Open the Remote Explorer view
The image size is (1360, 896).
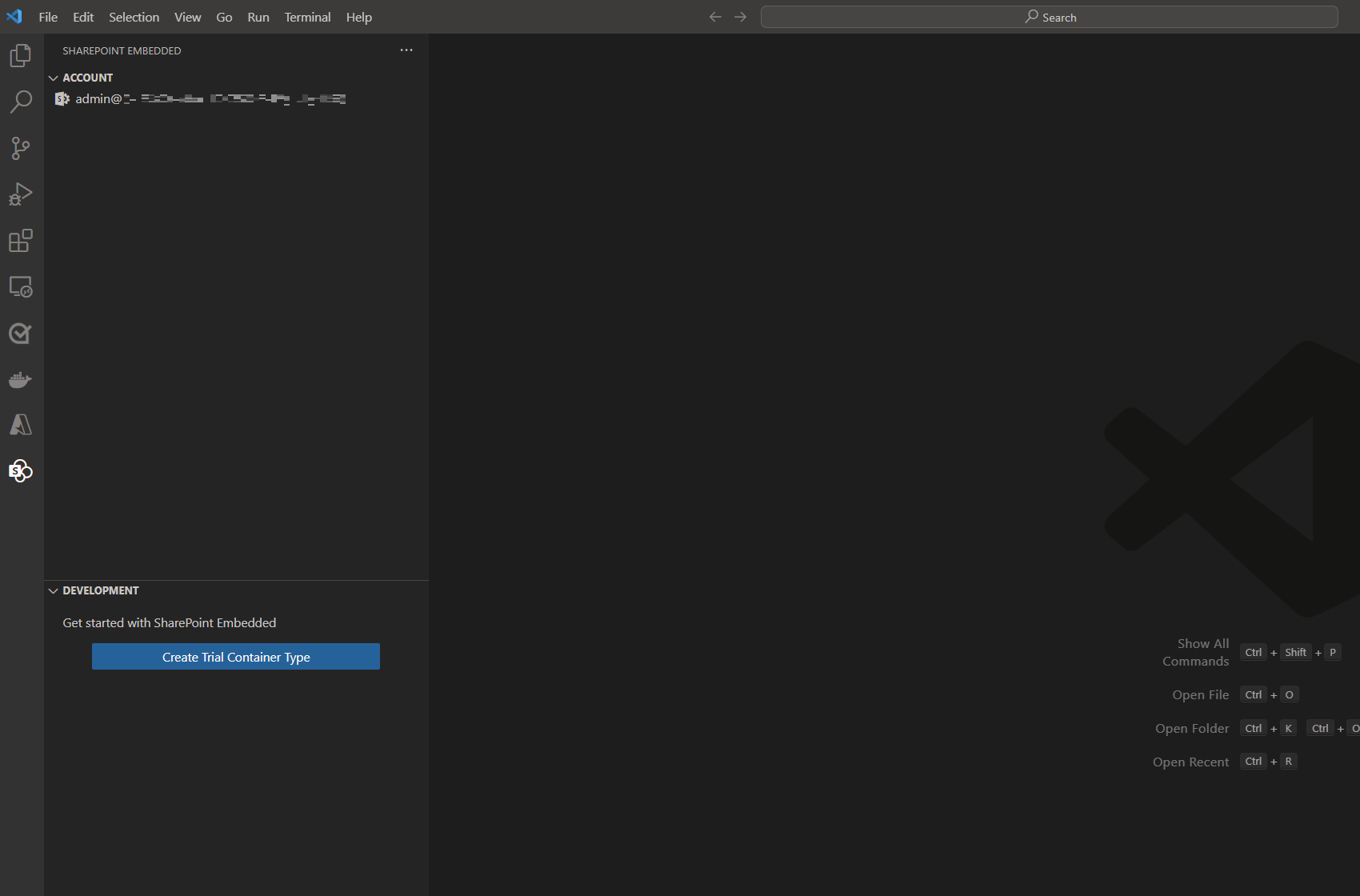coord(21,287)
